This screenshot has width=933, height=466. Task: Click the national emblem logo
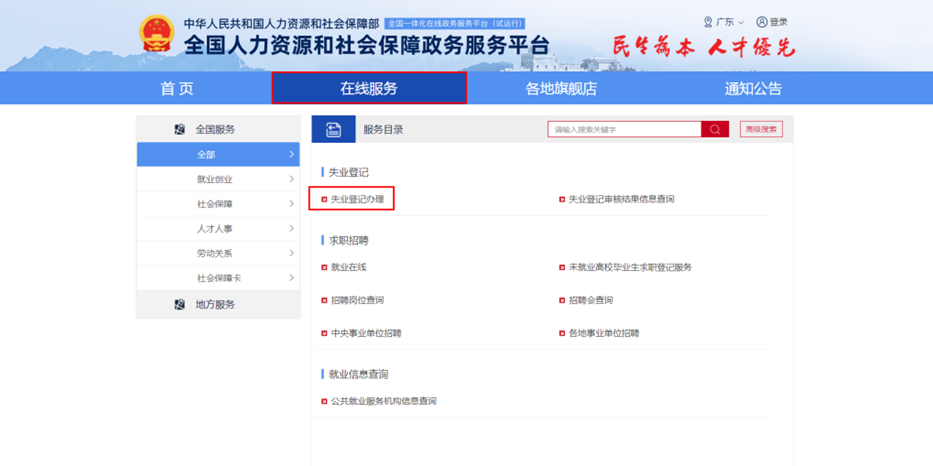pos(156,35)
